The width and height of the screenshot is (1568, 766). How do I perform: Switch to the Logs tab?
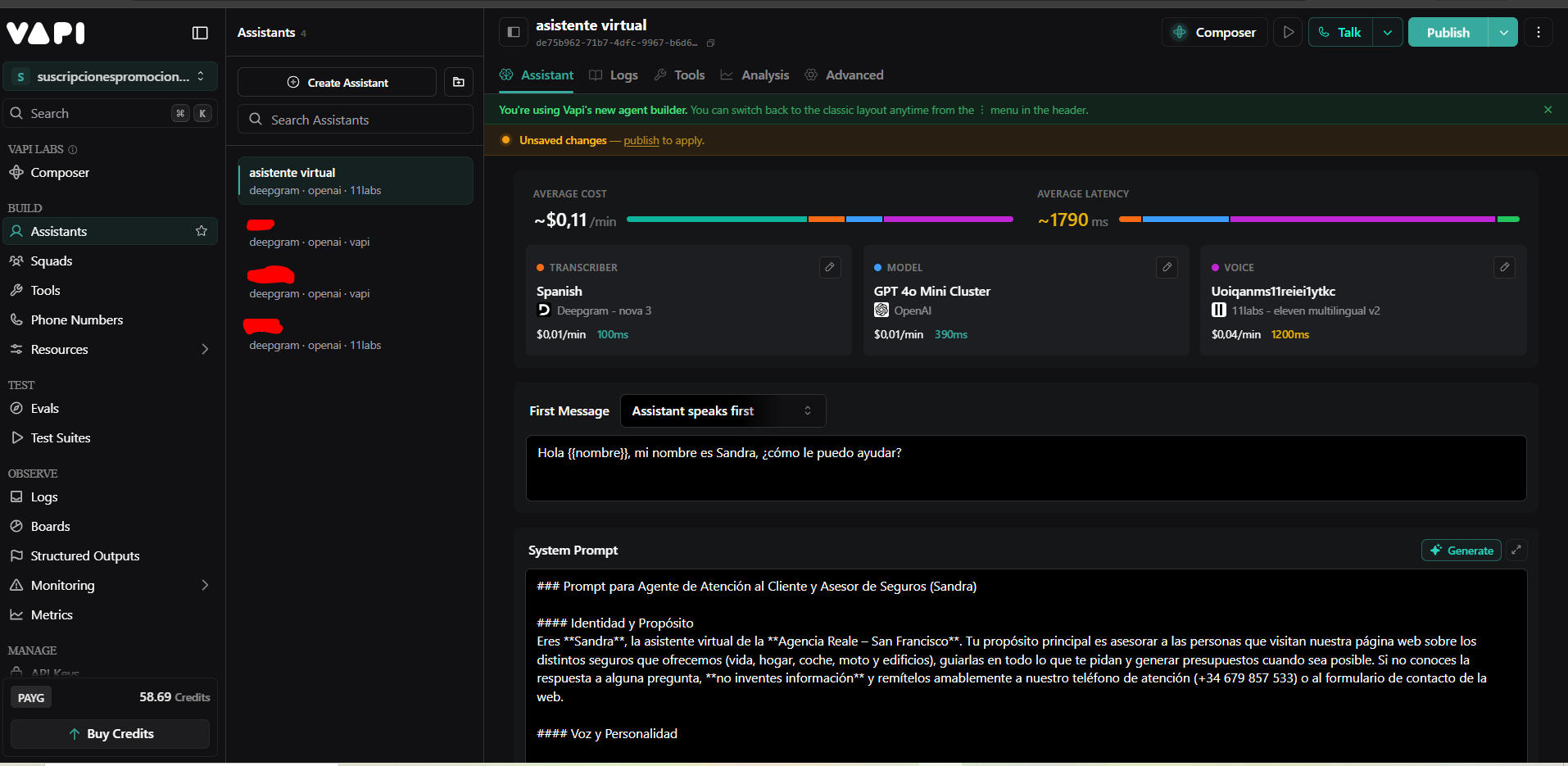[x=614, y=75]
